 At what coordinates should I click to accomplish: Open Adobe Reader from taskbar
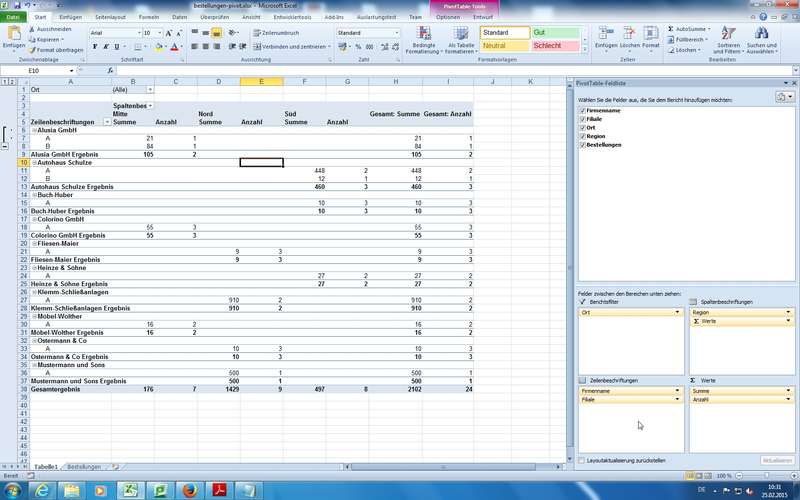pos(219,491)
